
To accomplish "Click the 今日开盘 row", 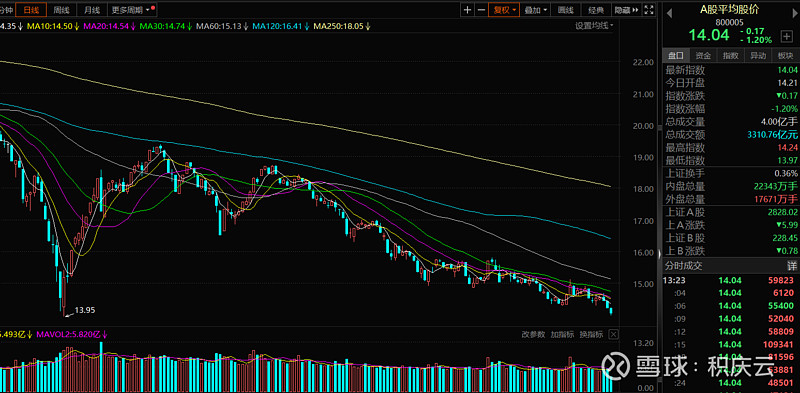I will coord(731,83).
